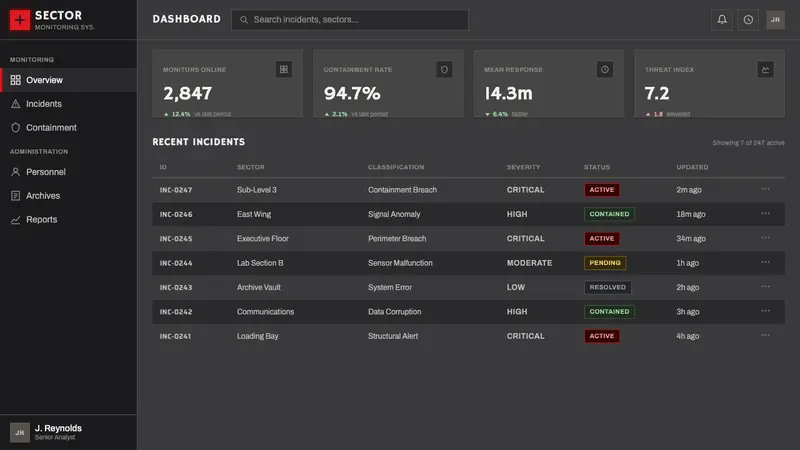The height and width of the screenshot is (450, 800).
Task: Click the red Sector logo icon
Action: click(x=20, y=20)
